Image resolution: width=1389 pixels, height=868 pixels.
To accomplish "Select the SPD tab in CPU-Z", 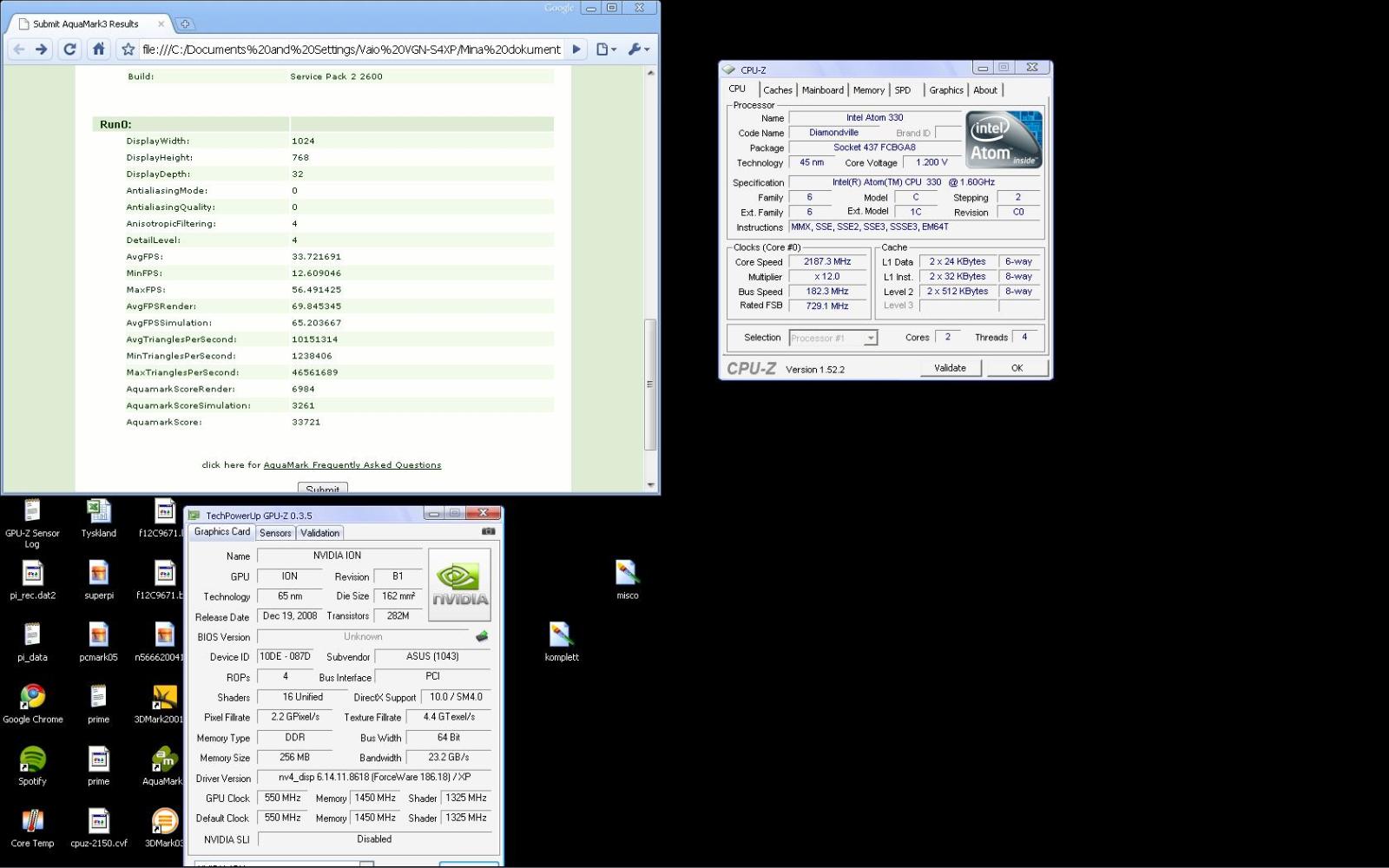I will (903, 90).
